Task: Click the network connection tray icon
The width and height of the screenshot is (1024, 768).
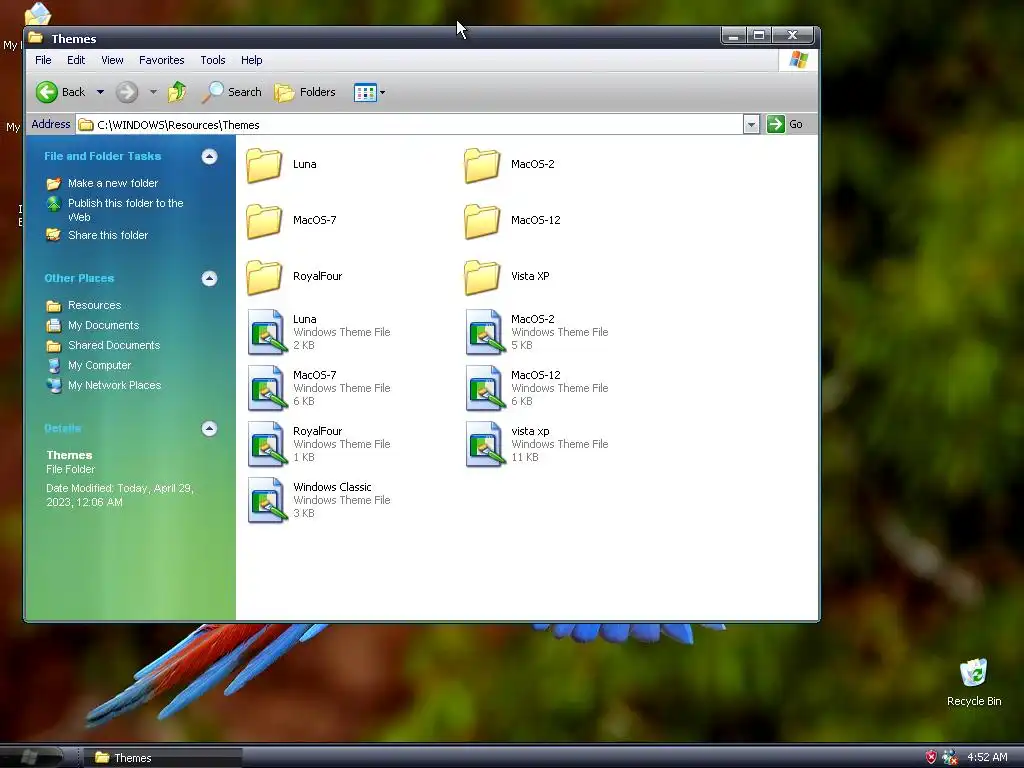Action: (950, 757)
